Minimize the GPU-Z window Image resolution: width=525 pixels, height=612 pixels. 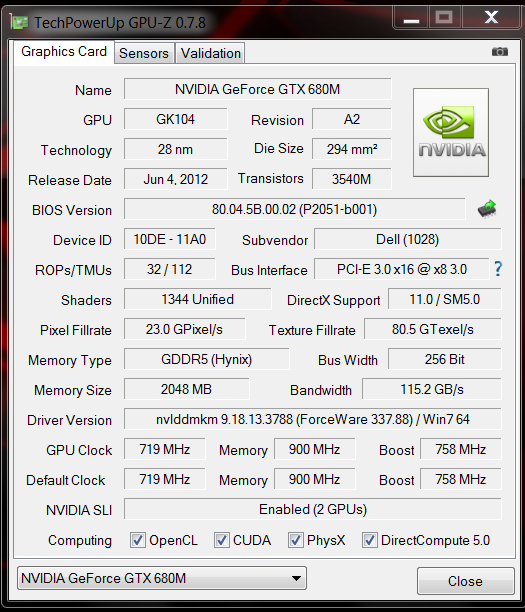click(411, 18)
